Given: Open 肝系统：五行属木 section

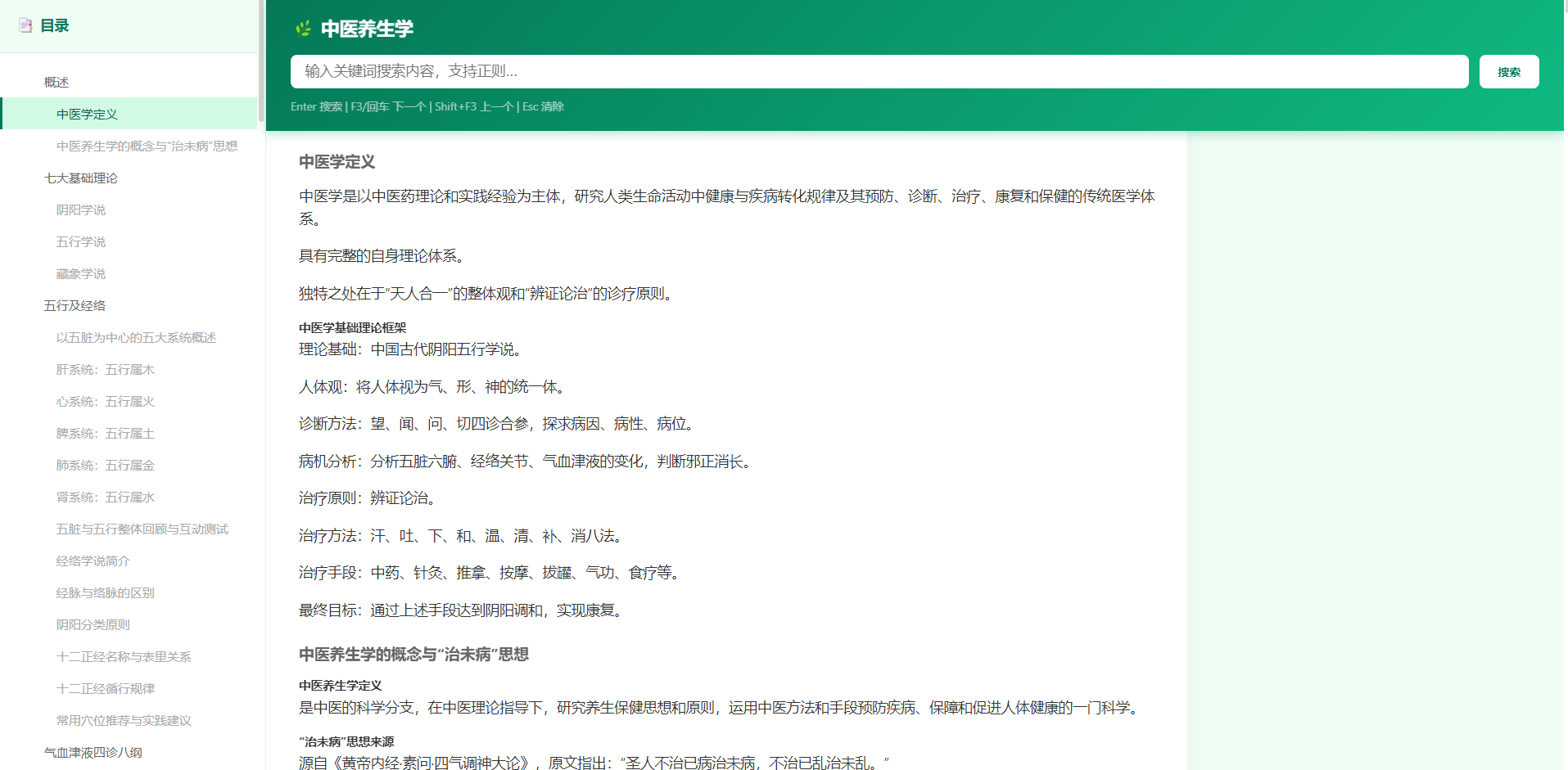Looking at the screenshot, I should pyautogui.click(x=105, y=369).
